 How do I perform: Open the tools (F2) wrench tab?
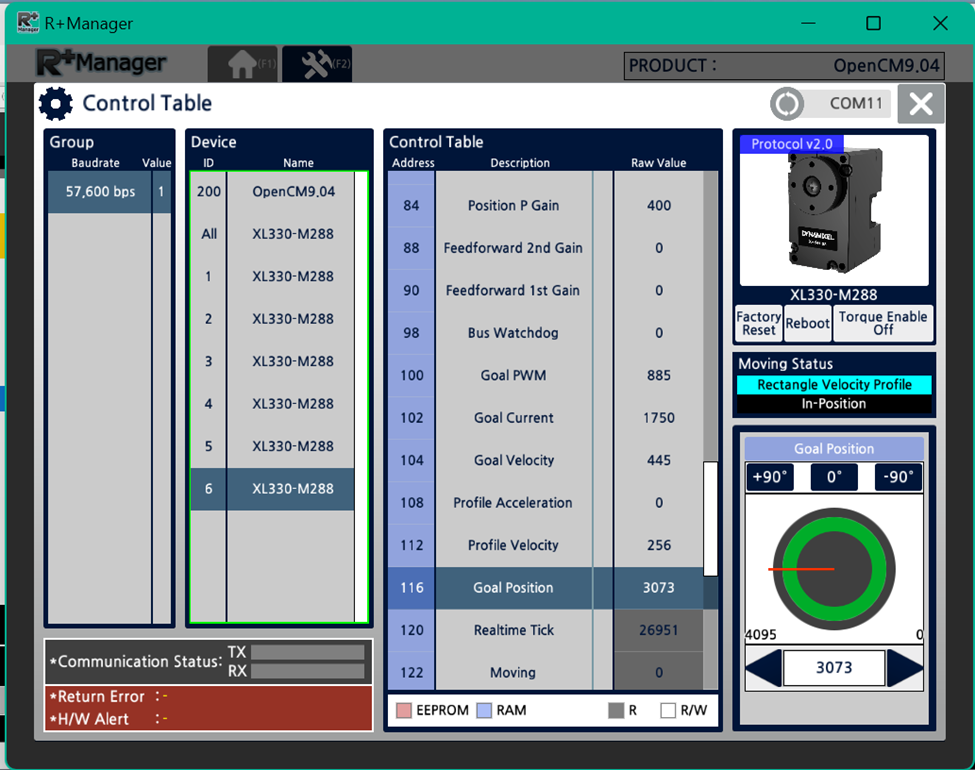pos(317,63)
